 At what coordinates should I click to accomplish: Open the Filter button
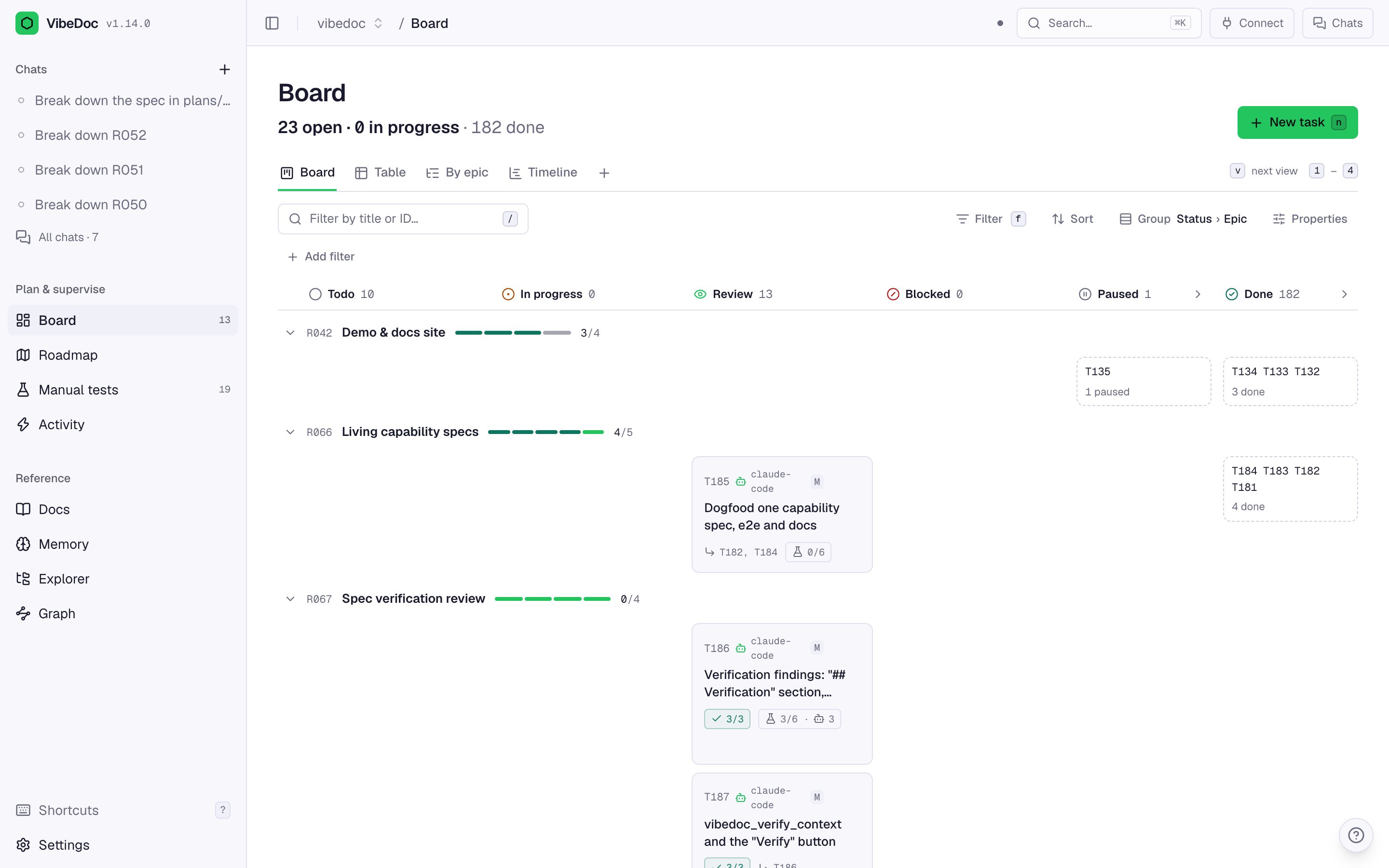point(991,219)
